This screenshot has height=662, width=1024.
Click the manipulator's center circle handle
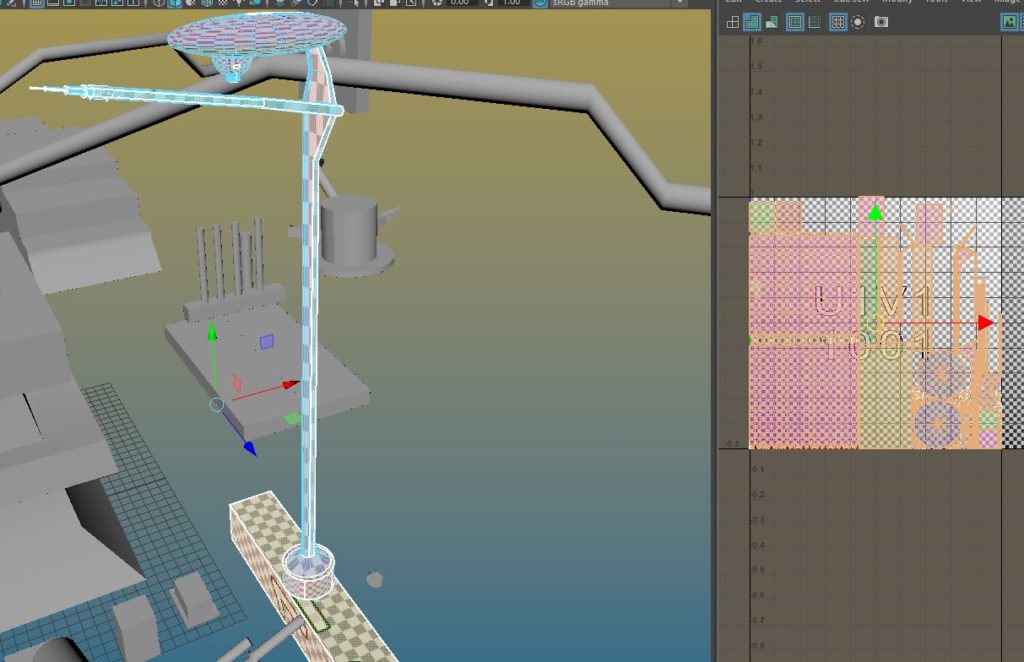pos(216,404)
